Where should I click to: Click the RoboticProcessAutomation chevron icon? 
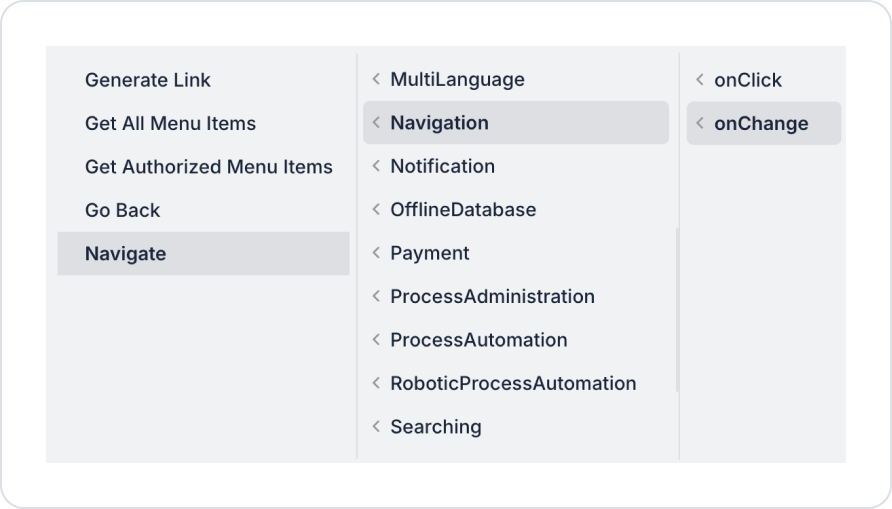click(x=376, y=384)
